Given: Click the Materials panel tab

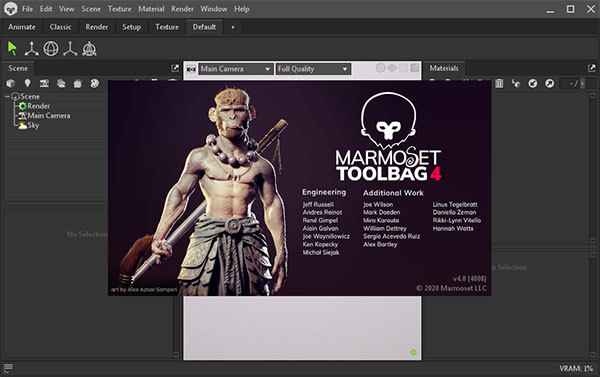Looking at the screenshot, I should (444, 68).
